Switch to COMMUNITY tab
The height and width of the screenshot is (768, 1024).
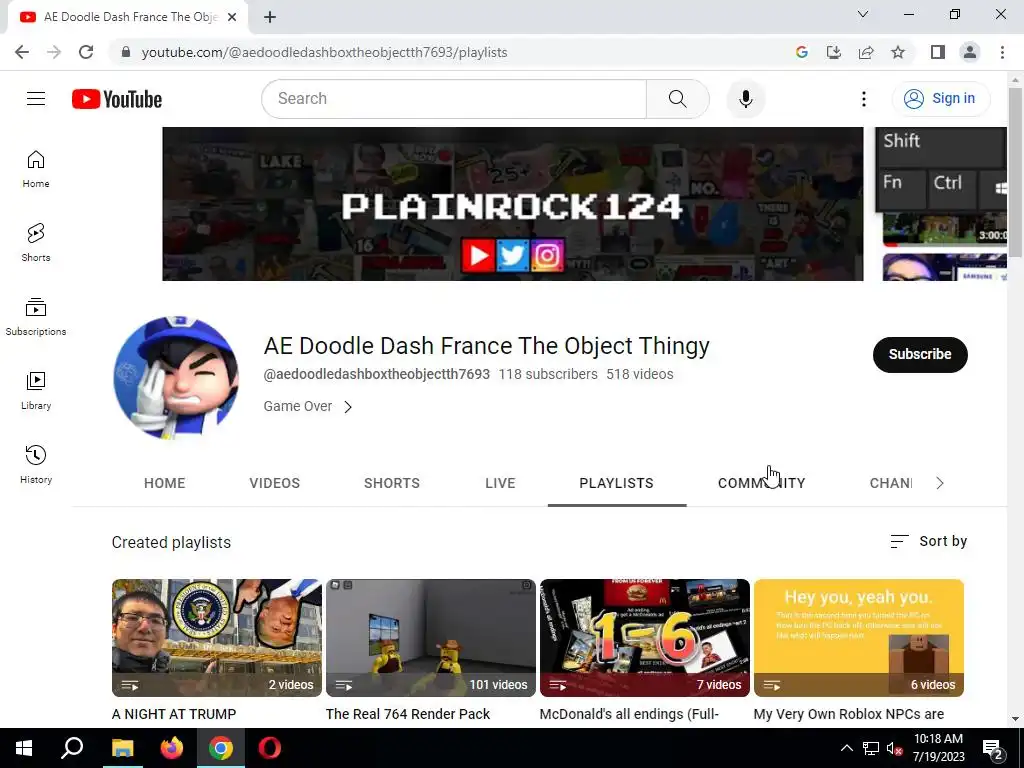pos(761,483)
